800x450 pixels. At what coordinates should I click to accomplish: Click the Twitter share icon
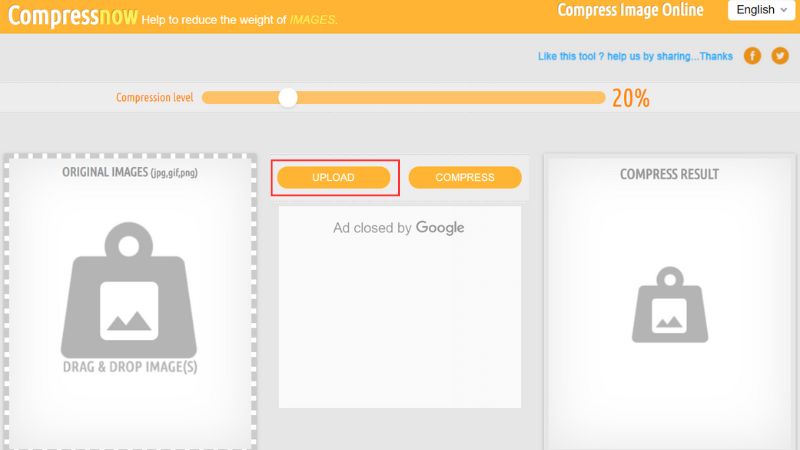(x=780, y=56)
